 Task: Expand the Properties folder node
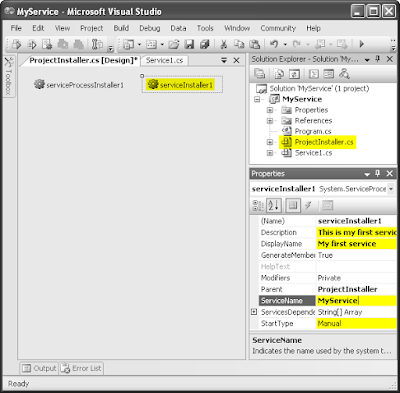click(270, 110)
